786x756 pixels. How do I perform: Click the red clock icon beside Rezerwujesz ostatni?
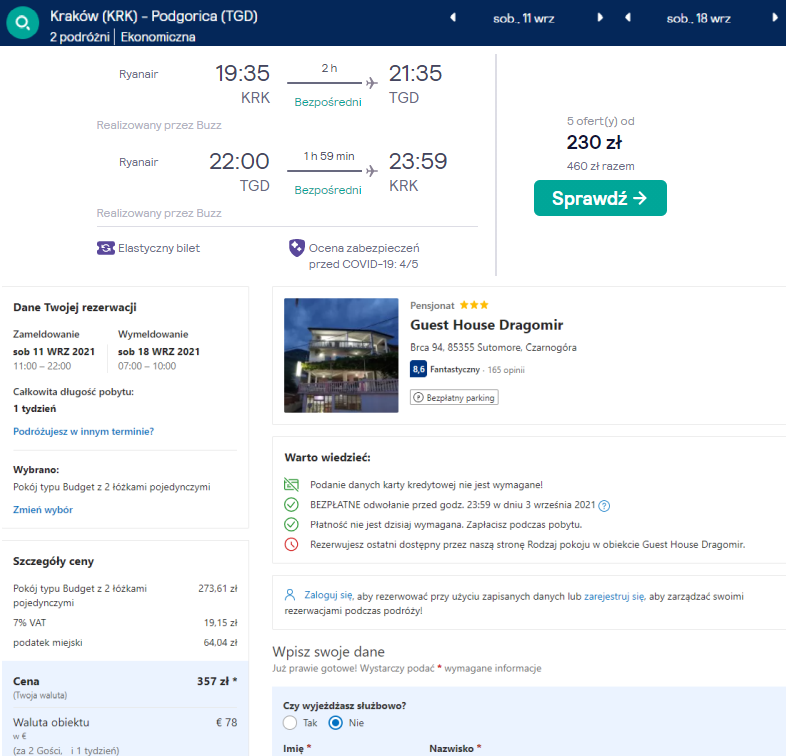[291, 544]
